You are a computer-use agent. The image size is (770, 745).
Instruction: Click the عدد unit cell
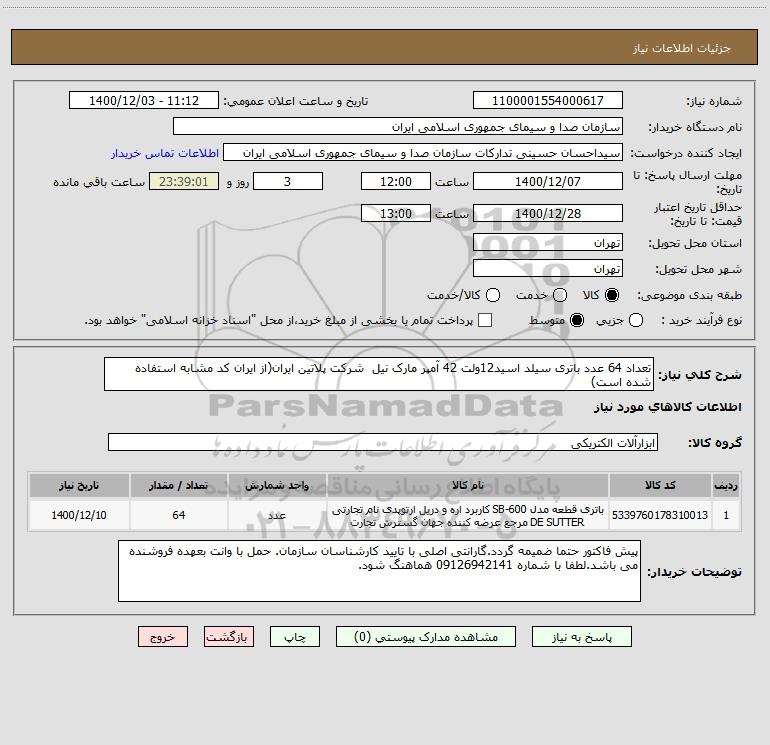pyautogui.click(x=277, y=515)
